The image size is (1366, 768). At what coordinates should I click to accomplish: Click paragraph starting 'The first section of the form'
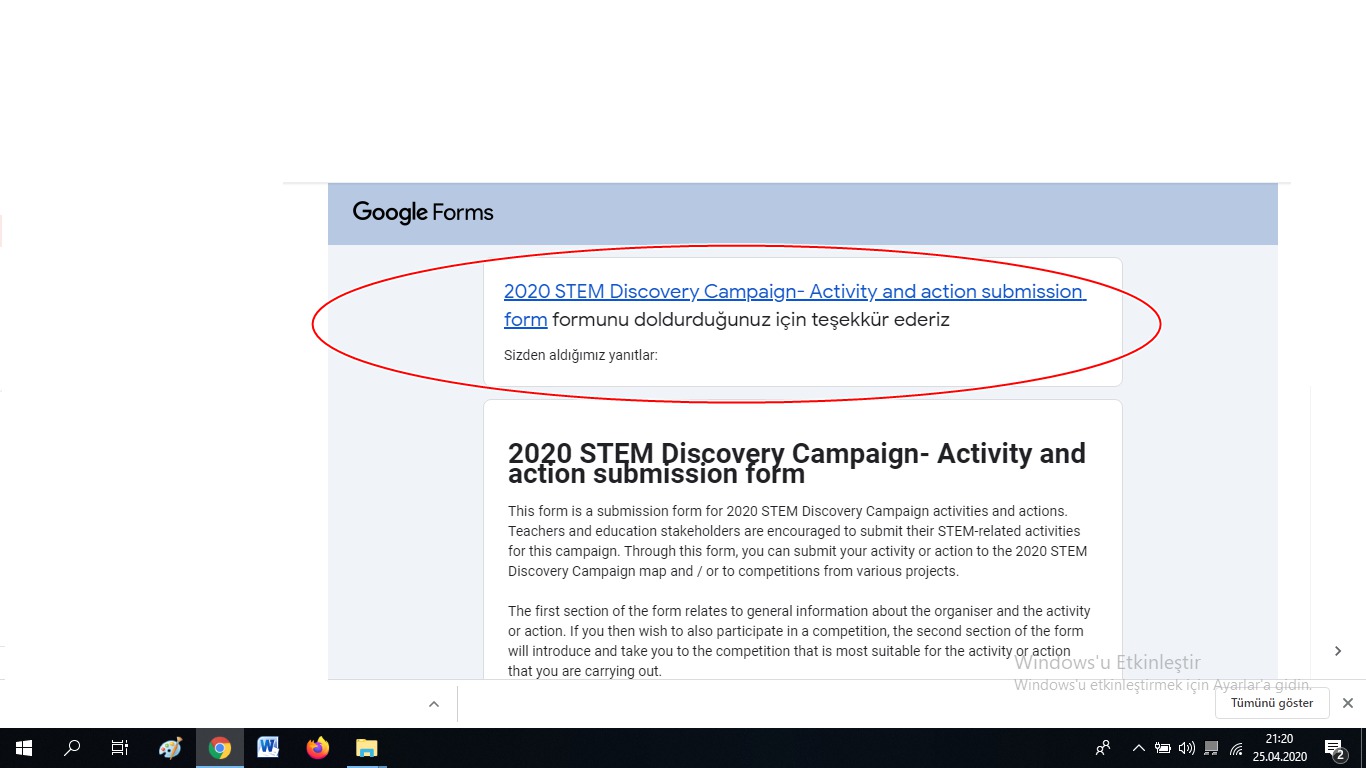[799, 641]
